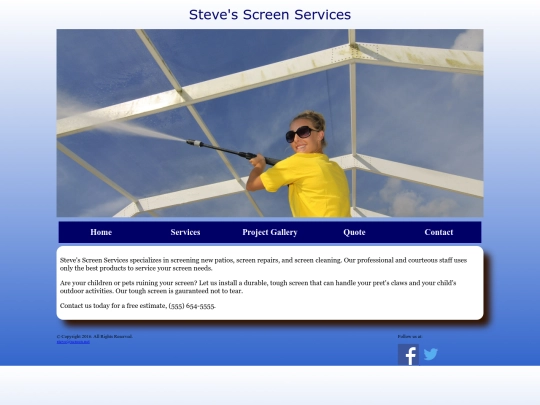
Task: Go to the Home menu item
Action: pyautogui.click(x=101, y=232)
